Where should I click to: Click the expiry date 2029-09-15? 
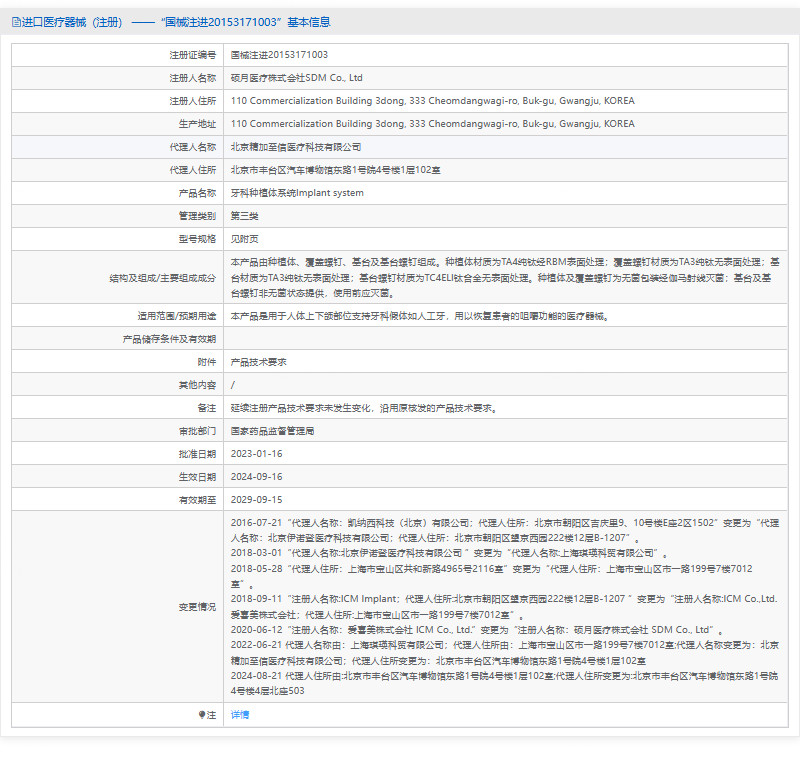[x=256, y=500]
